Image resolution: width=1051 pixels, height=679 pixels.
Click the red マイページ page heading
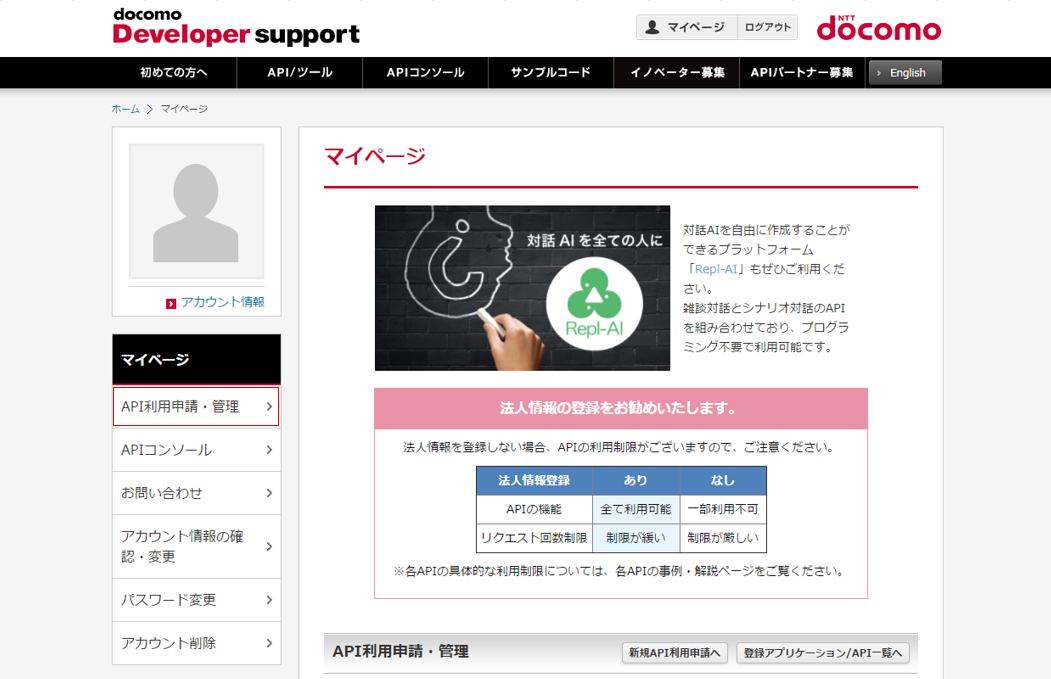(x=375, y=156)
